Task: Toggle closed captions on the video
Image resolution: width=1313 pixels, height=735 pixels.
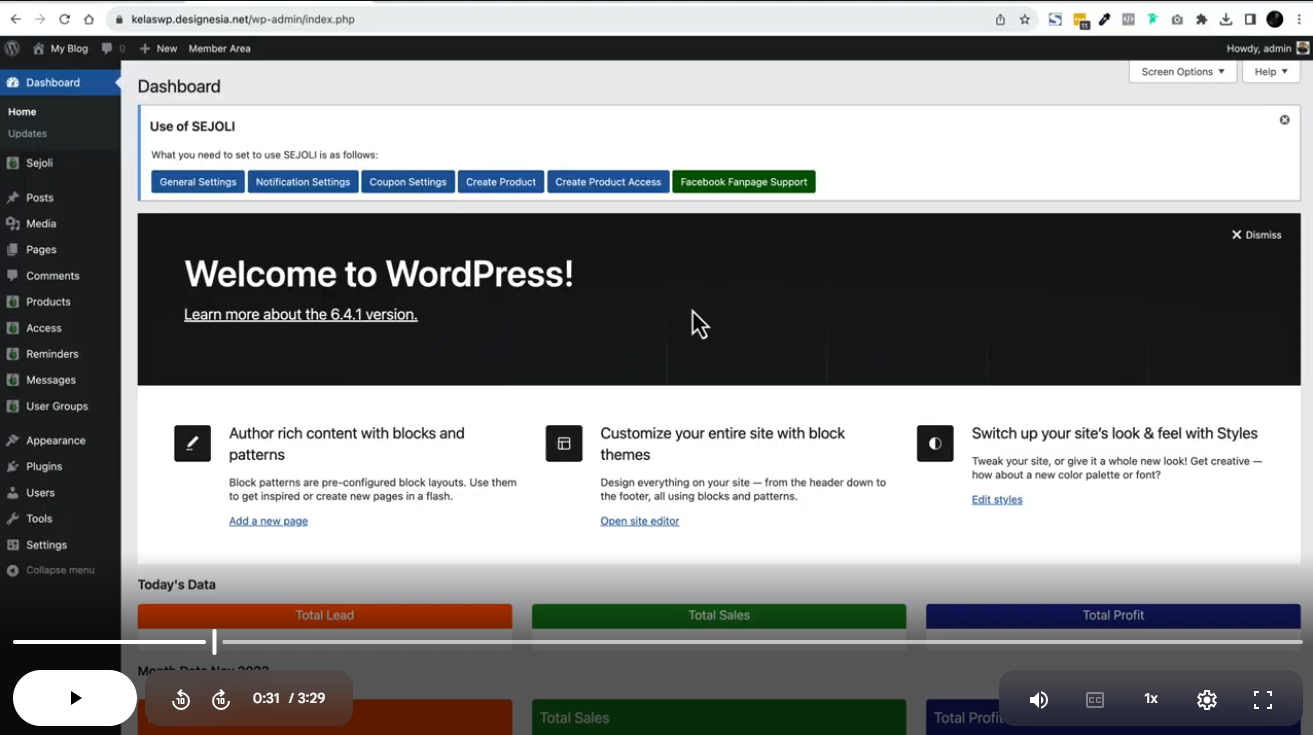Action: [x=1095, y=700]
